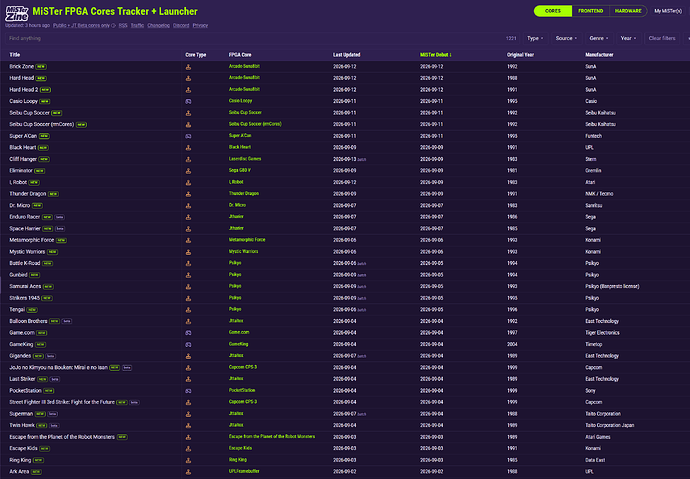This screenshot has width=690, height=479.
Task: Switch to the HARDWARE tab
Action: point(628,11)
